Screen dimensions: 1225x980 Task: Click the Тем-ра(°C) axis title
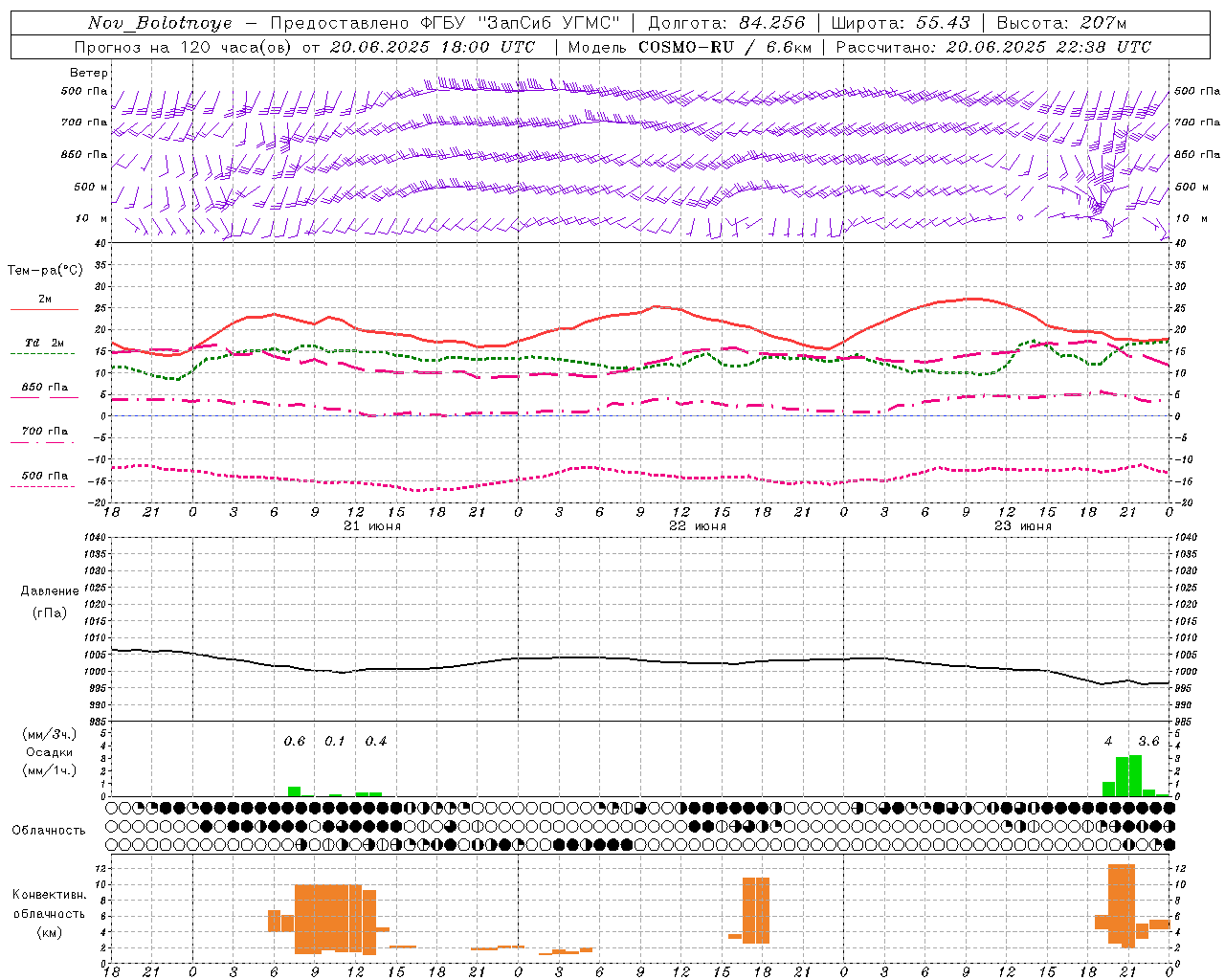(45, 271)
